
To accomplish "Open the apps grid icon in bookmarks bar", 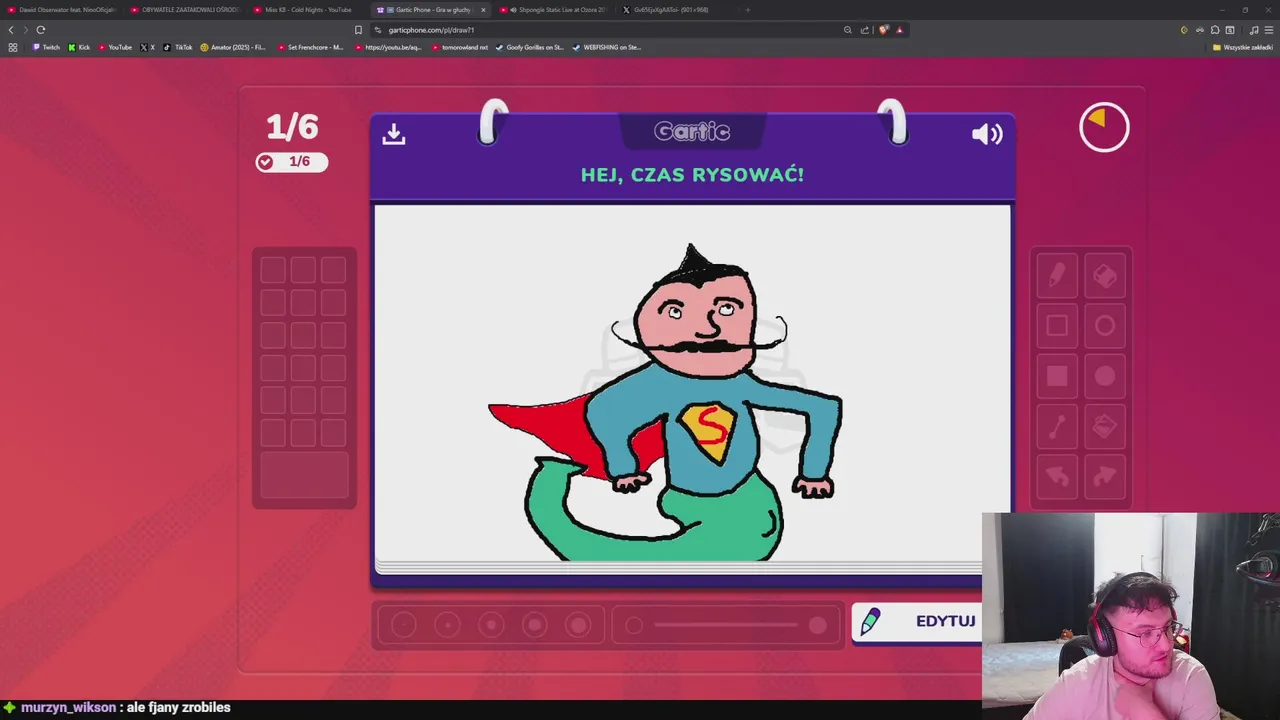I will [13, 47].
